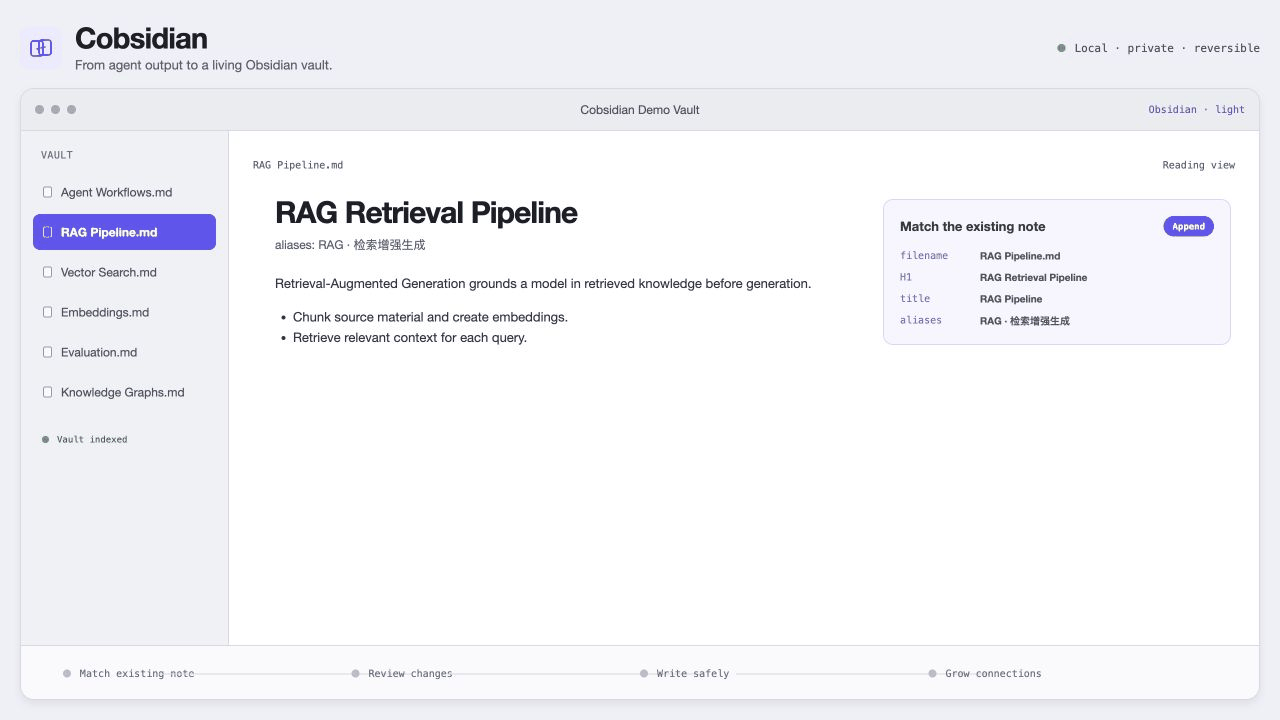The image size is (1280, 720).
Task: Select the "Match existing note" step
Action: pyautogui.click(x=130, y=674)
